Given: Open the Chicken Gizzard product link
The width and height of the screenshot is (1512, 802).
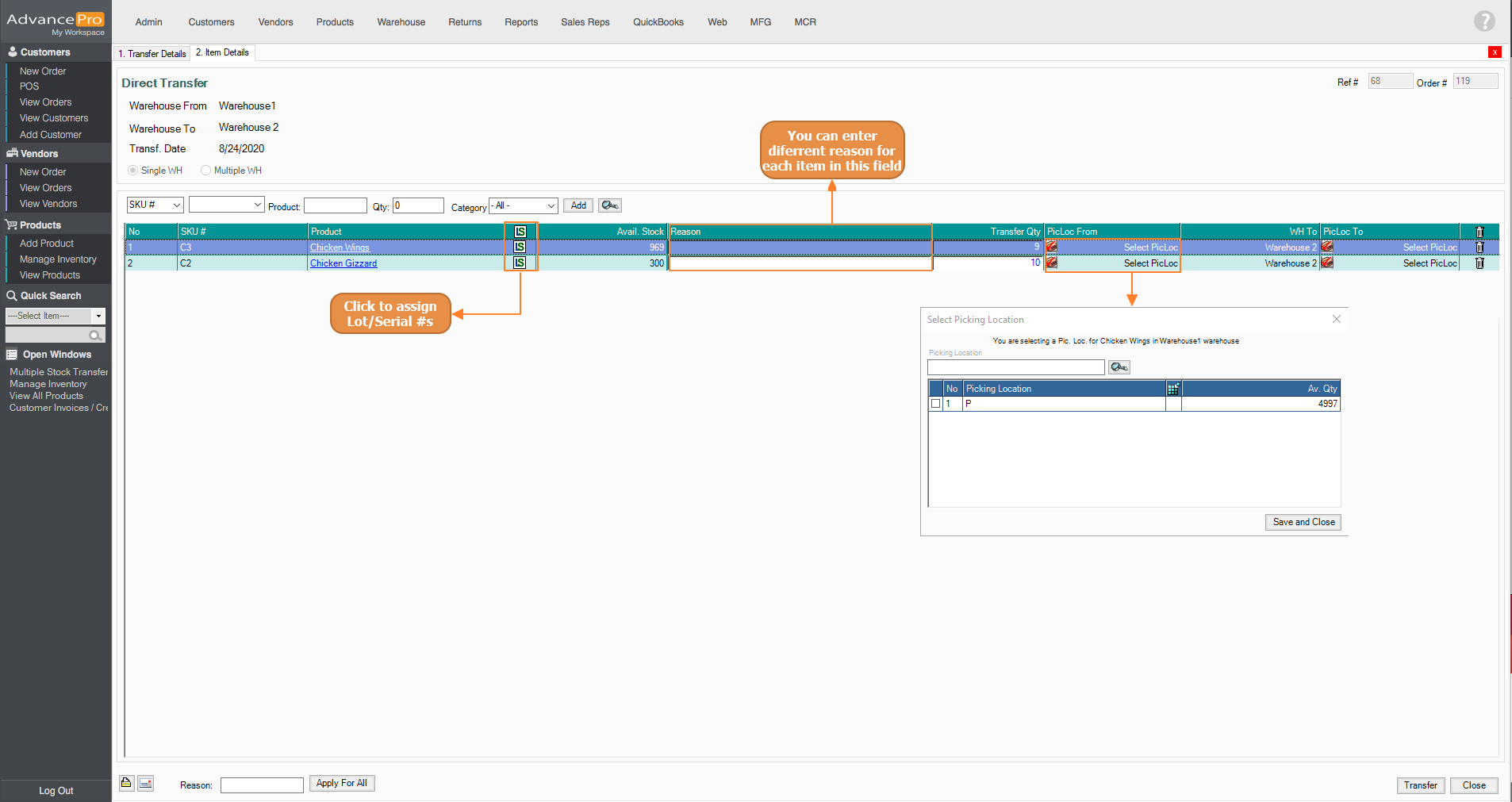Looking at the screenshot, I should click(x=343, y=263).
